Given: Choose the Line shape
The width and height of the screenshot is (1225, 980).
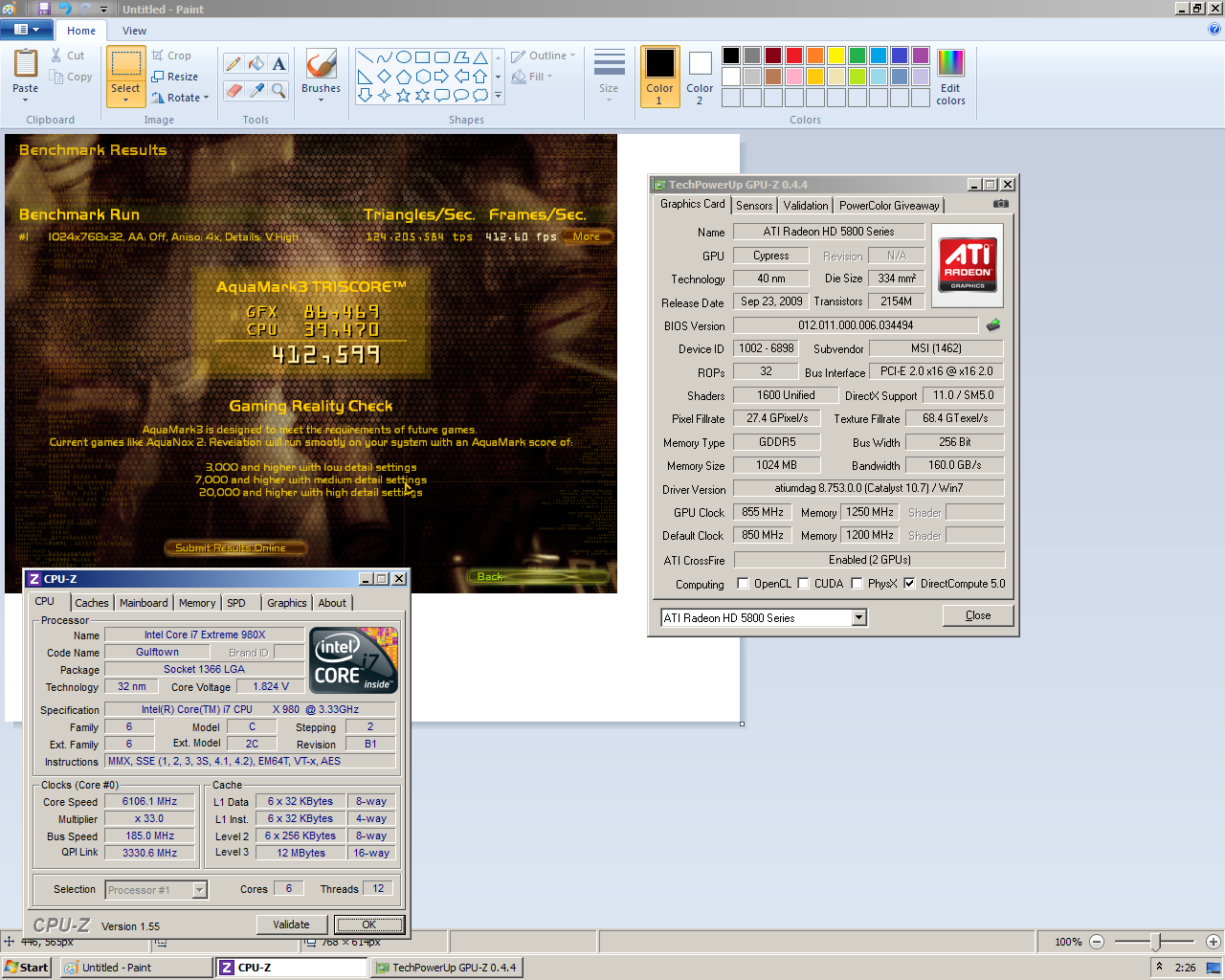Looking at the screenshot, I should tap(366, 57).
